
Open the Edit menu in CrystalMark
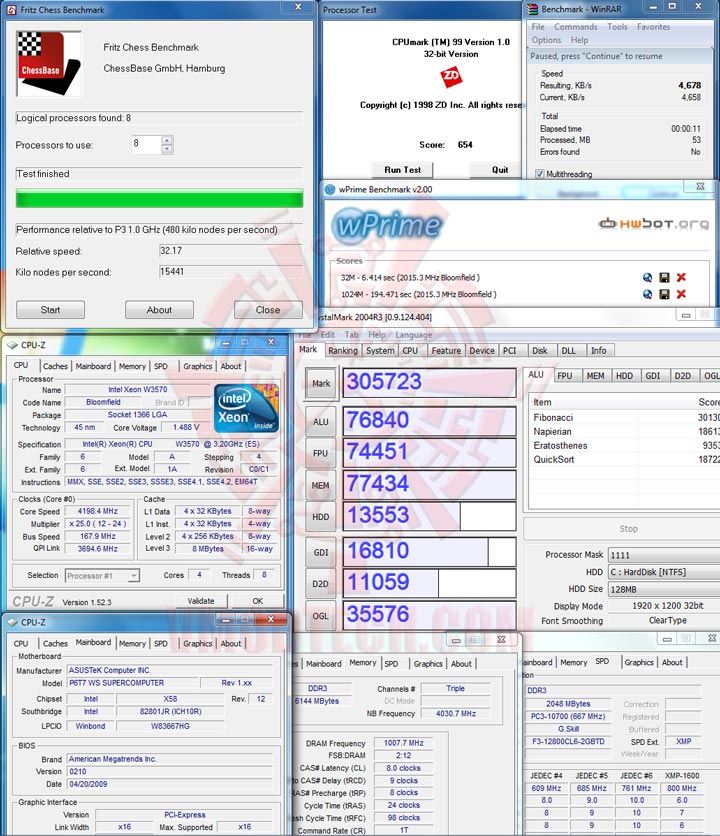(327, 335)
